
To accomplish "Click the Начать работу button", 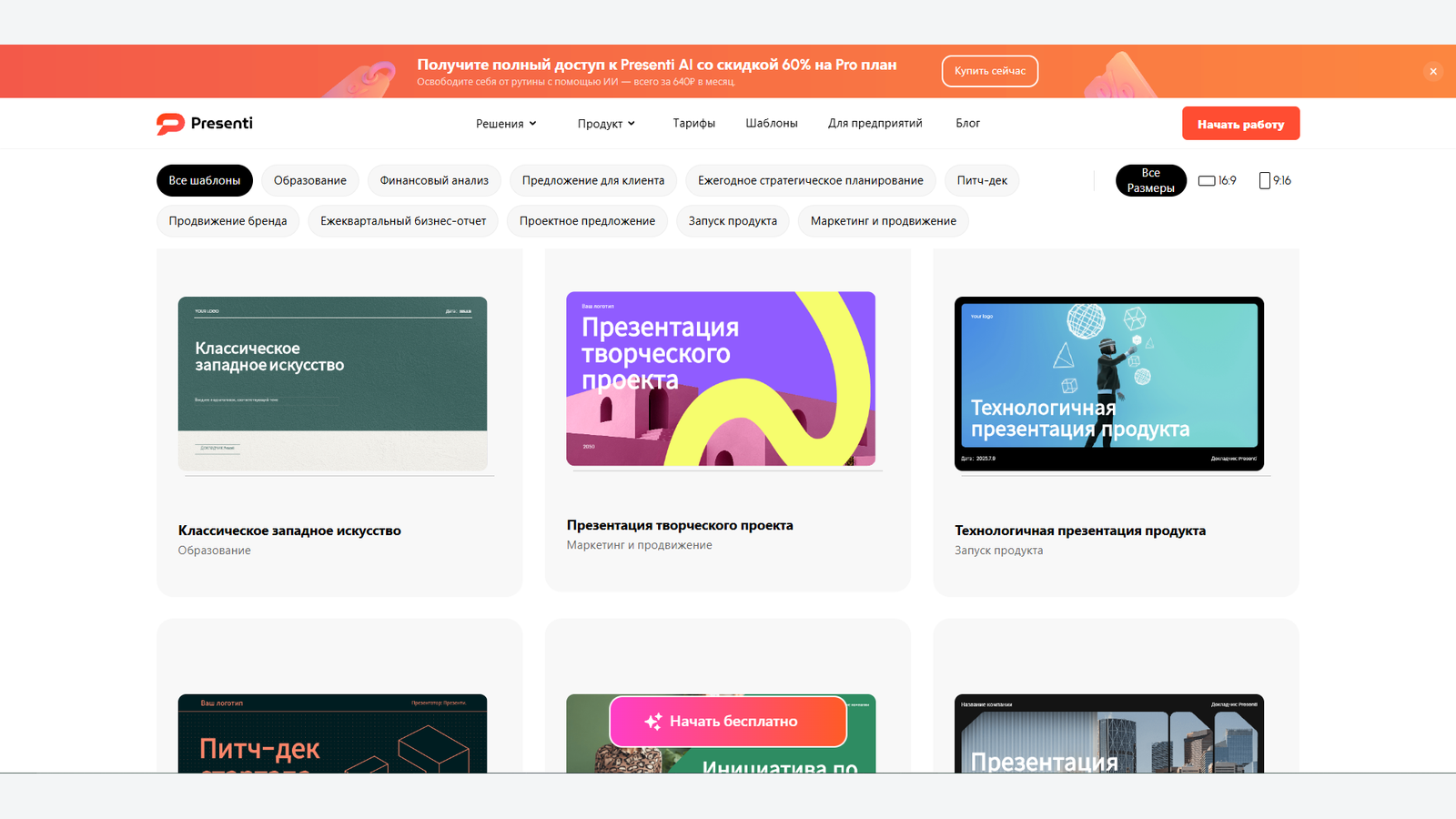I will point(1240,124).
